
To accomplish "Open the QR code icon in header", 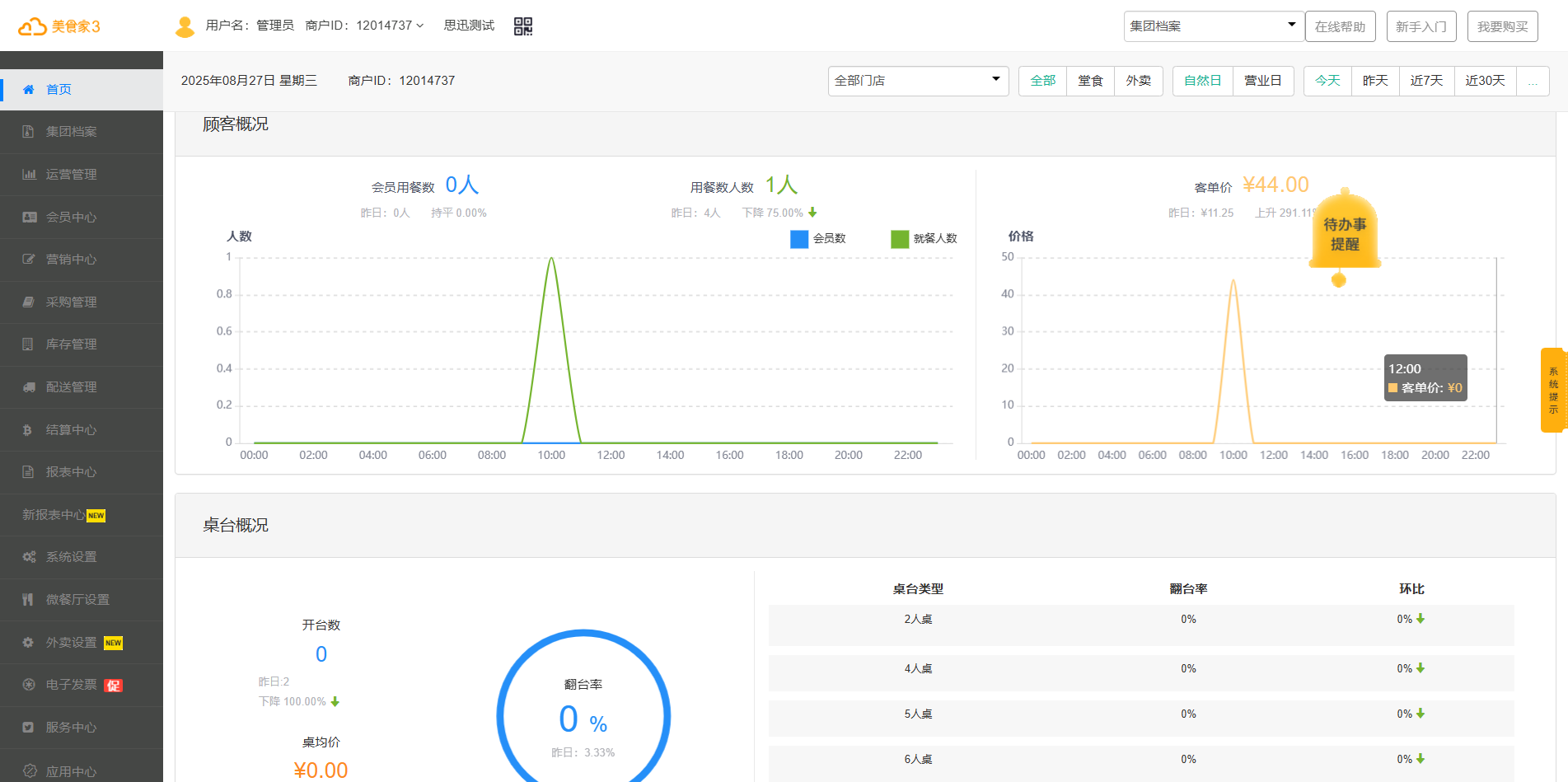I will point(523,26).
